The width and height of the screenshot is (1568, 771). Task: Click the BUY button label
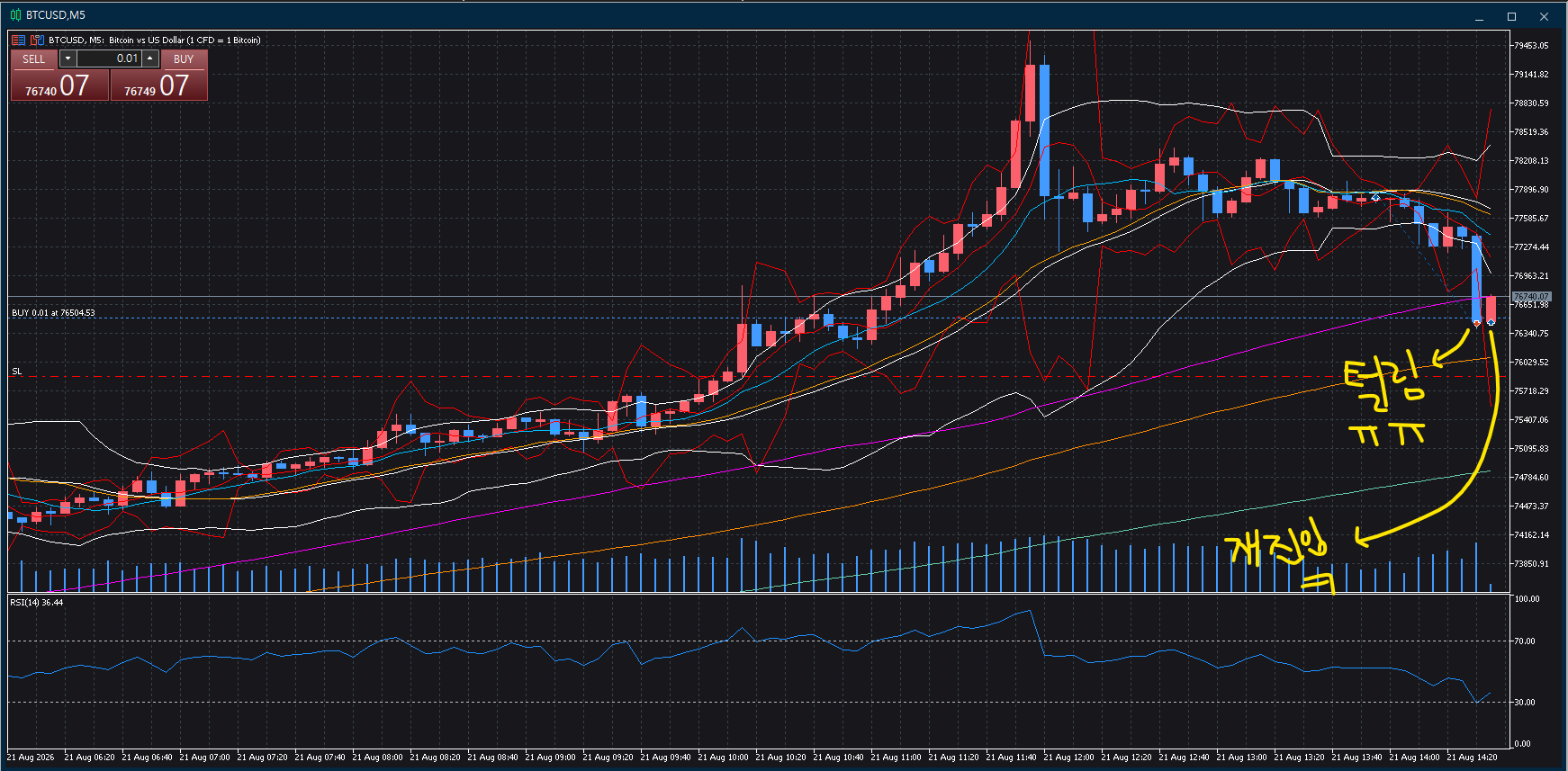(x=184, y=59)
